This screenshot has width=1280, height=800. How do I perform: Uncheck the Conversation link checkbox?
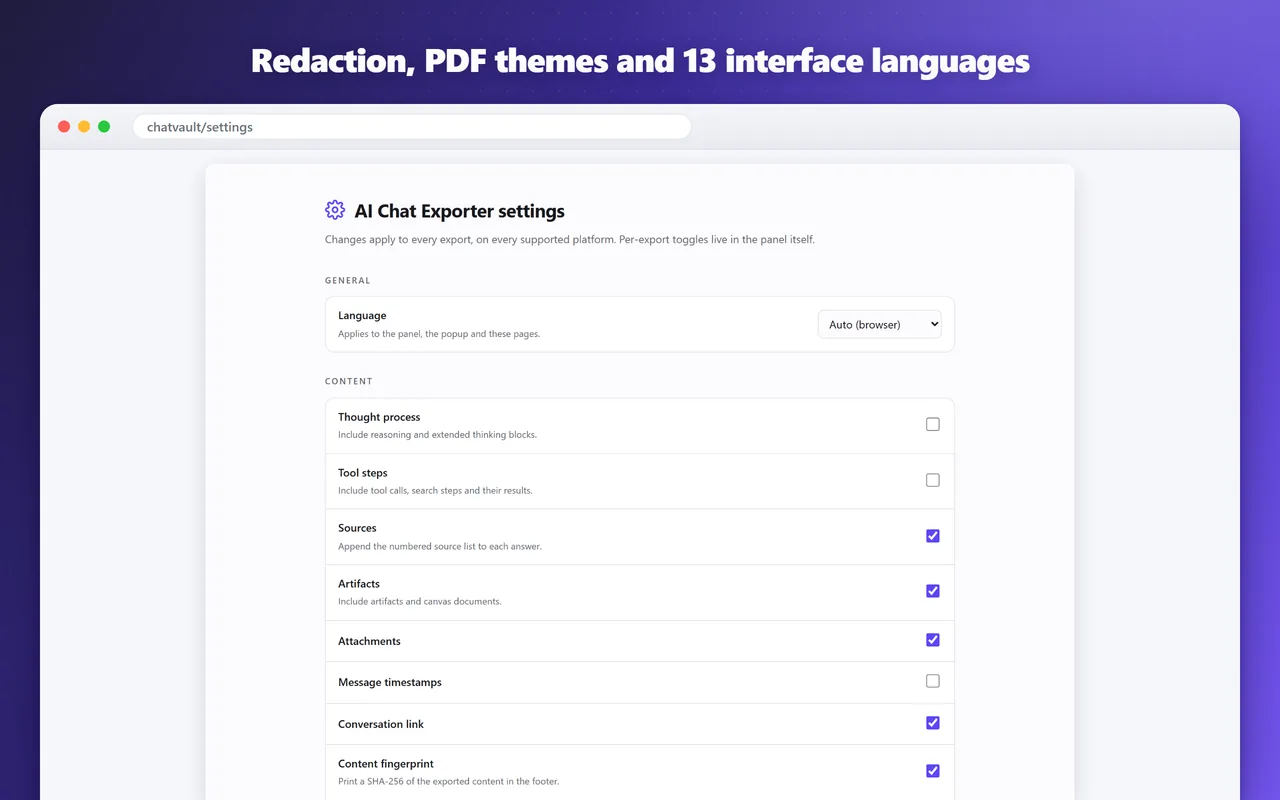(x=933, y=723)
